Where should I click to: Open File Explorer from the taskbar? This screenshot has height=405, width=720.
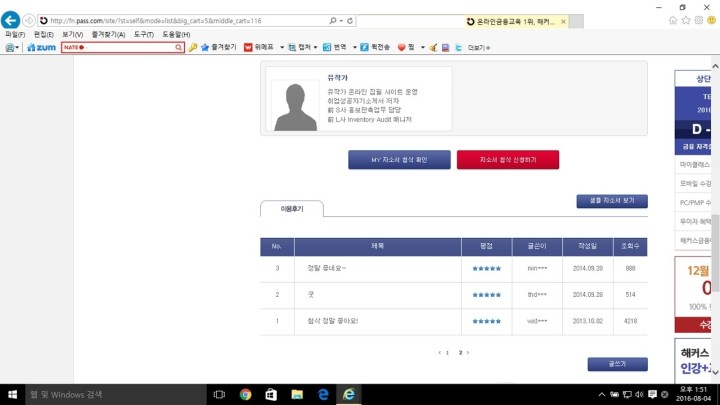point(297,394)
